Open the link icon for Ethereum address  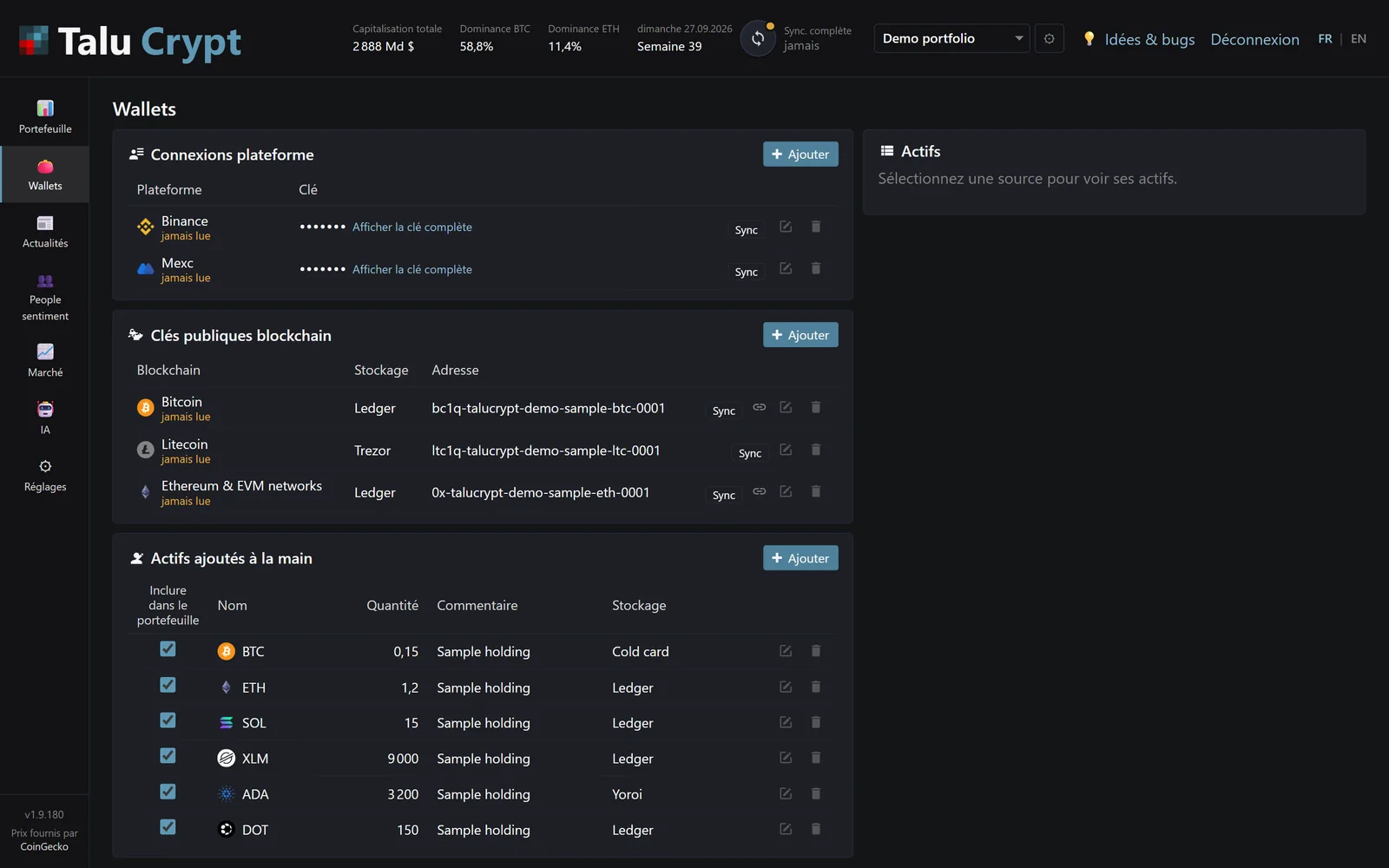pos(760,491)
